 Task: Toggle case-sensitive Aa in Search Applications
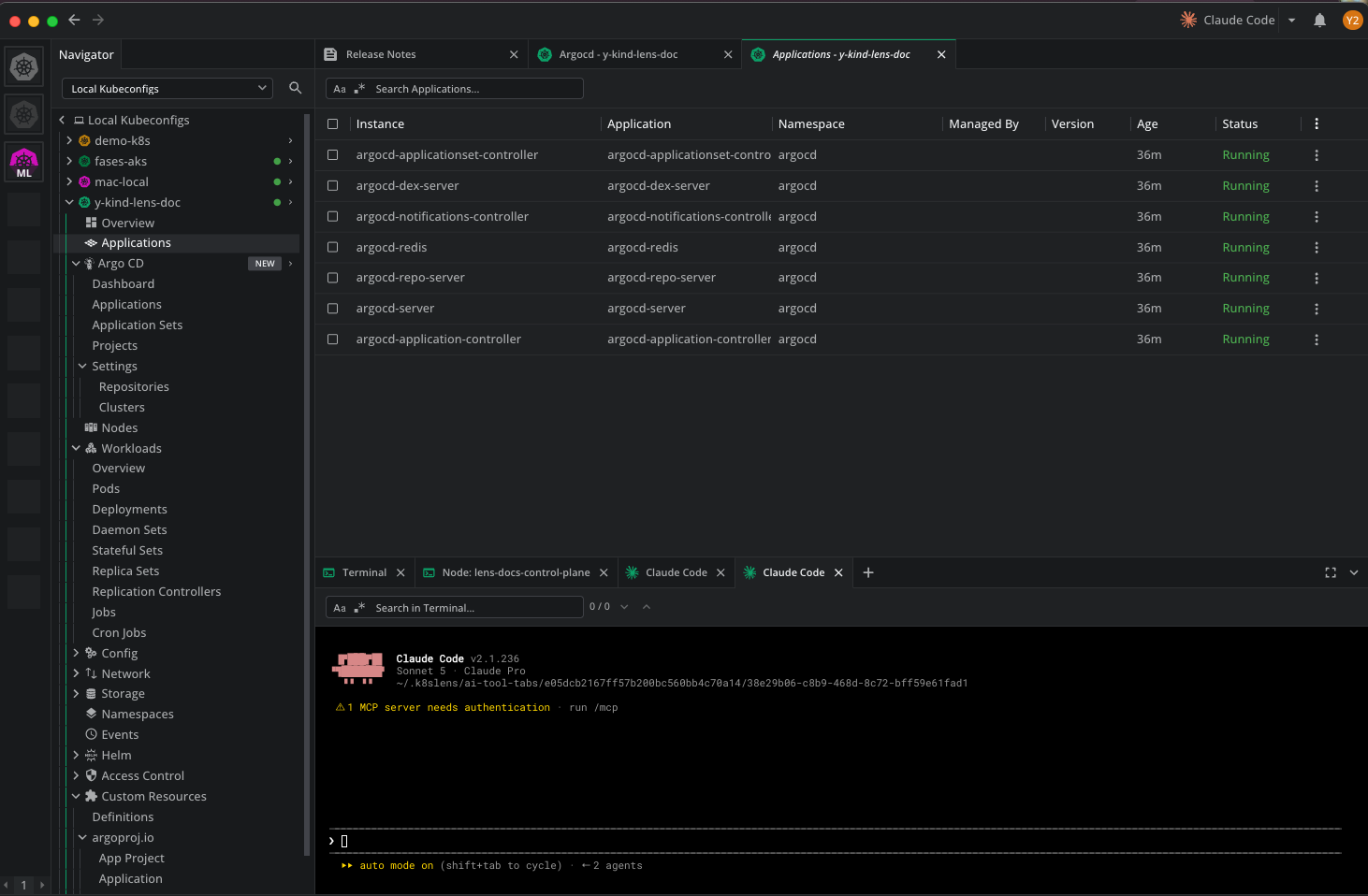tap(340, 89)
